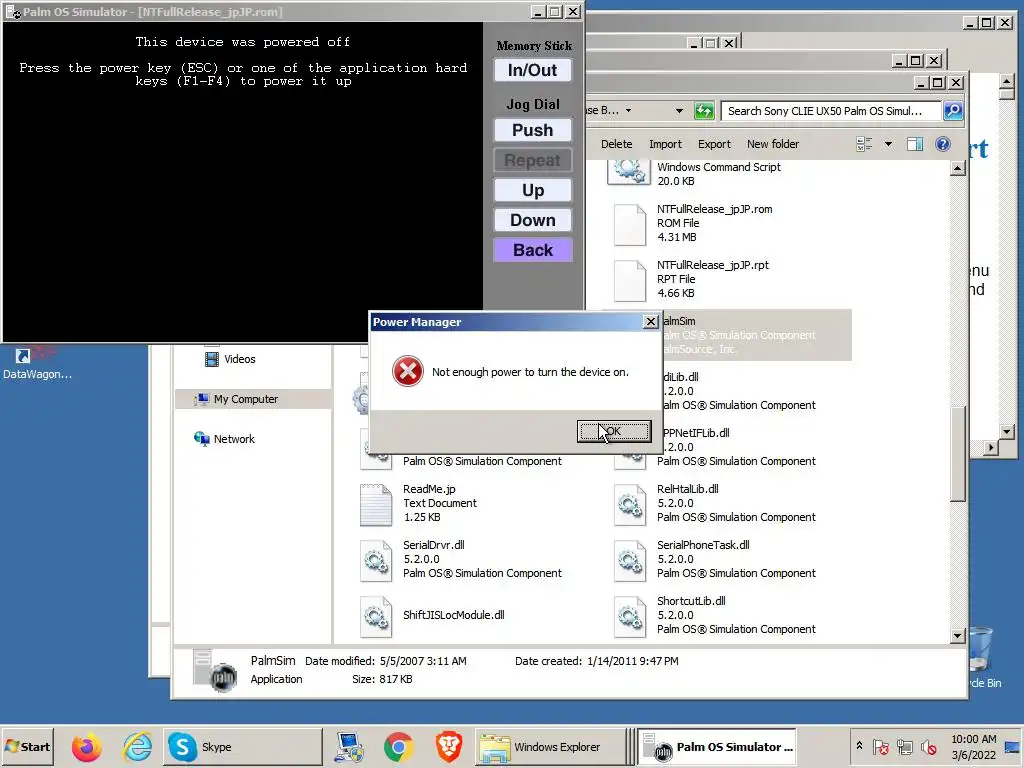The height and width of the screenshot is (768, 1024).
Task: Click the Jog Dial Up button
Action: [532, 190]
